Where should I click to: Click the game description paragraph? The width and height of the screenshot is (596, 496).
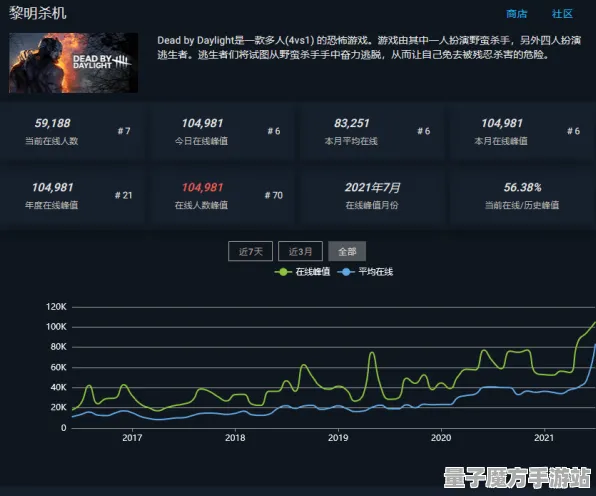point(369,48)
